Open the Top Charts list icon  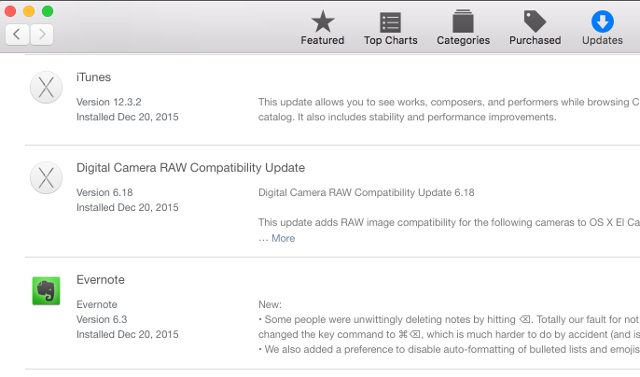(x=390, y=22)
